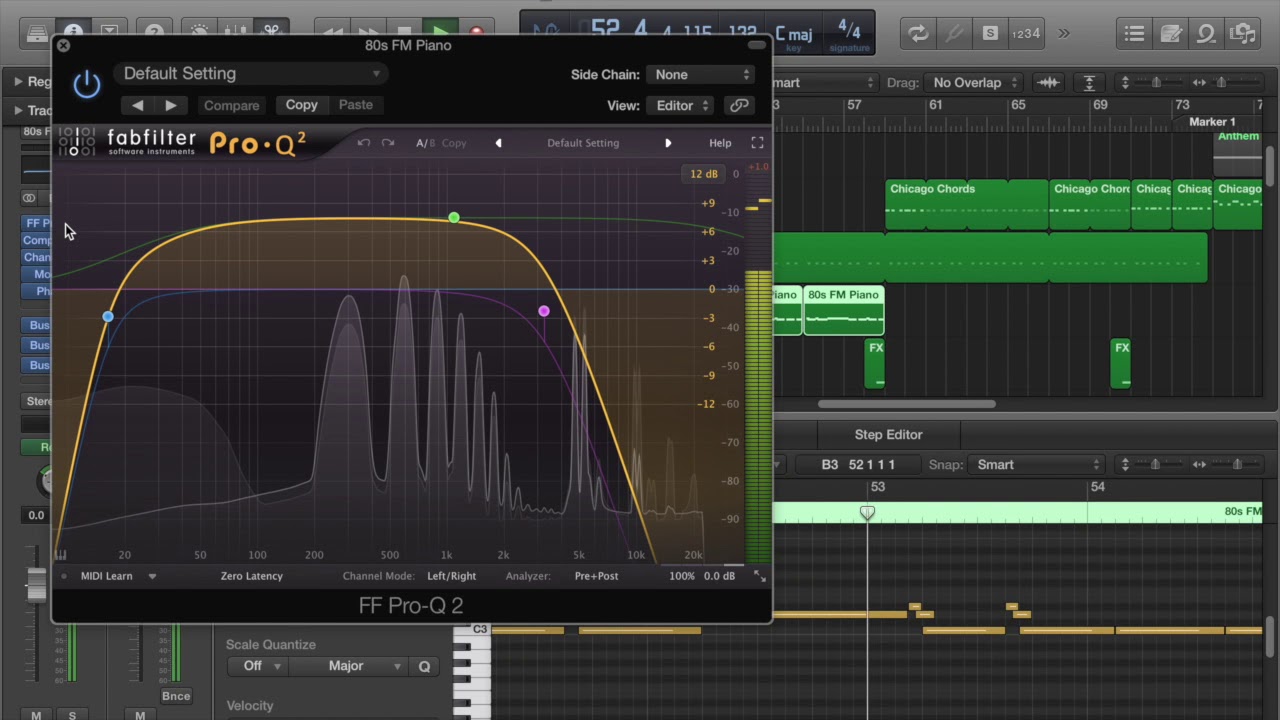
Task: Open the list editors icon
Action: (1134, 33)
